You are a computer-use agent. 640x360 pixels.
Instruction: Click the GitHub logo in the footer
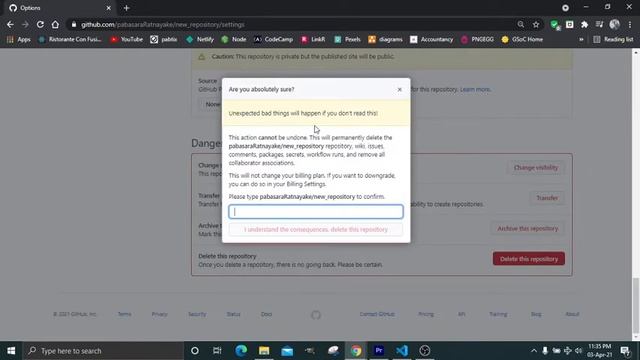316,315
